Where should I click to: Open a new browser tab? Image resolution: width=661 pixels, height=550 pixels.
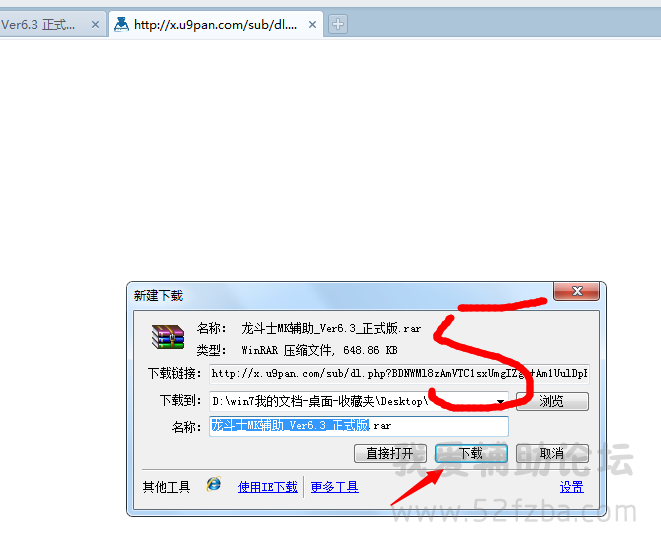(338, 24)
